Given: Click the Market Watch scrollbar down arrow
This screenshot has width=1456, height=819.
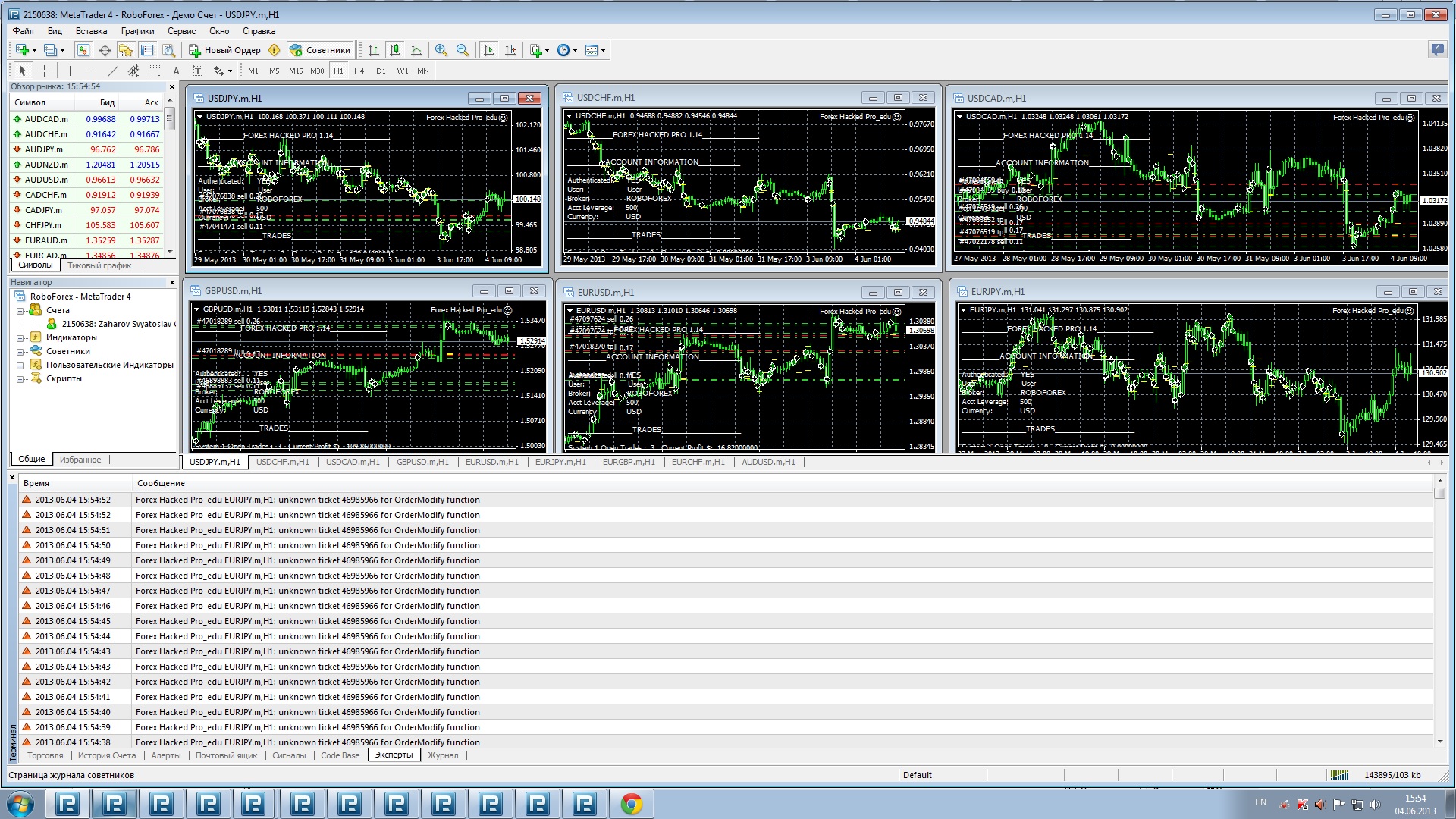Looking at the screenshot, I should coord(170,251).
